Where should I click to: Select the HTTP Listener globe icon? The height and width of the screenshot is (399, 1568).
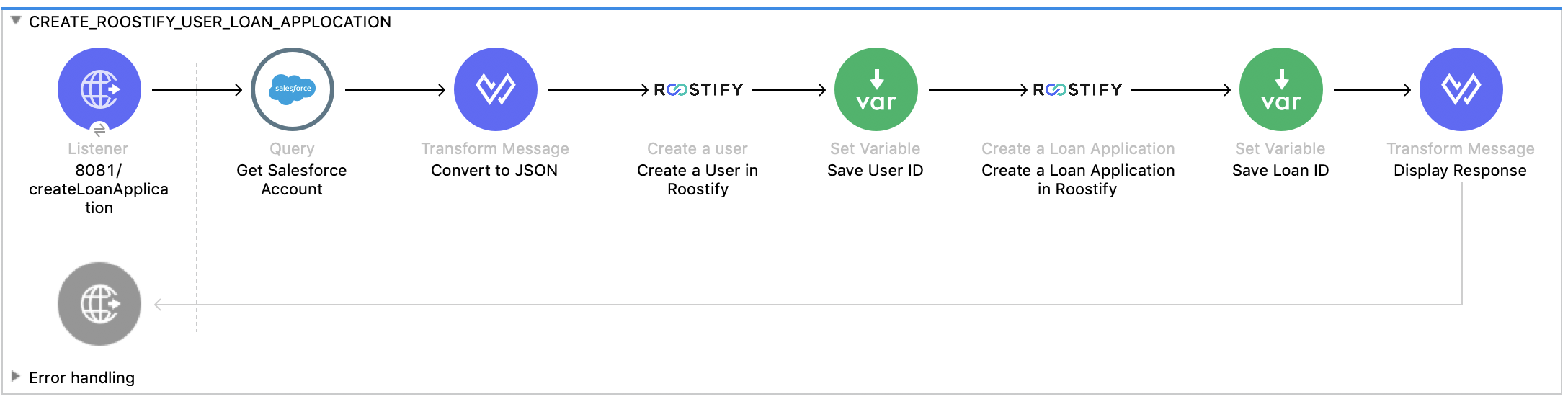(99, 89)
